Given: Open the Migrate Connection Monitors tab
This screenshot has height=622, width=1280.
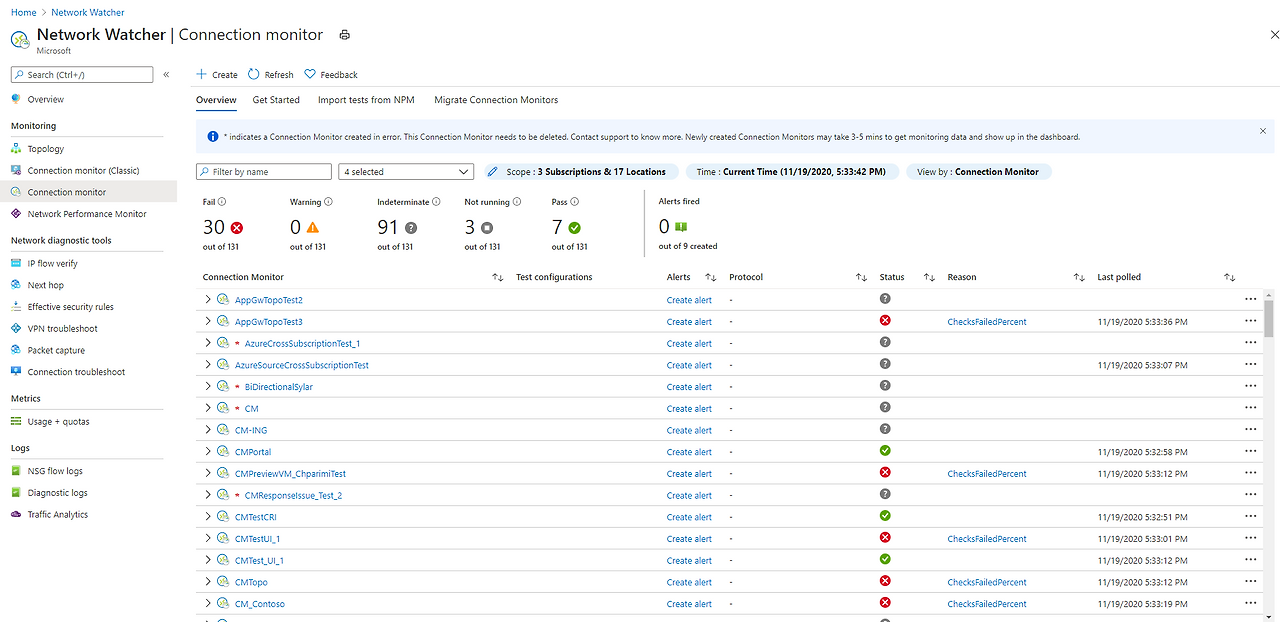Looking at the screenshot, I should (496, 100).
